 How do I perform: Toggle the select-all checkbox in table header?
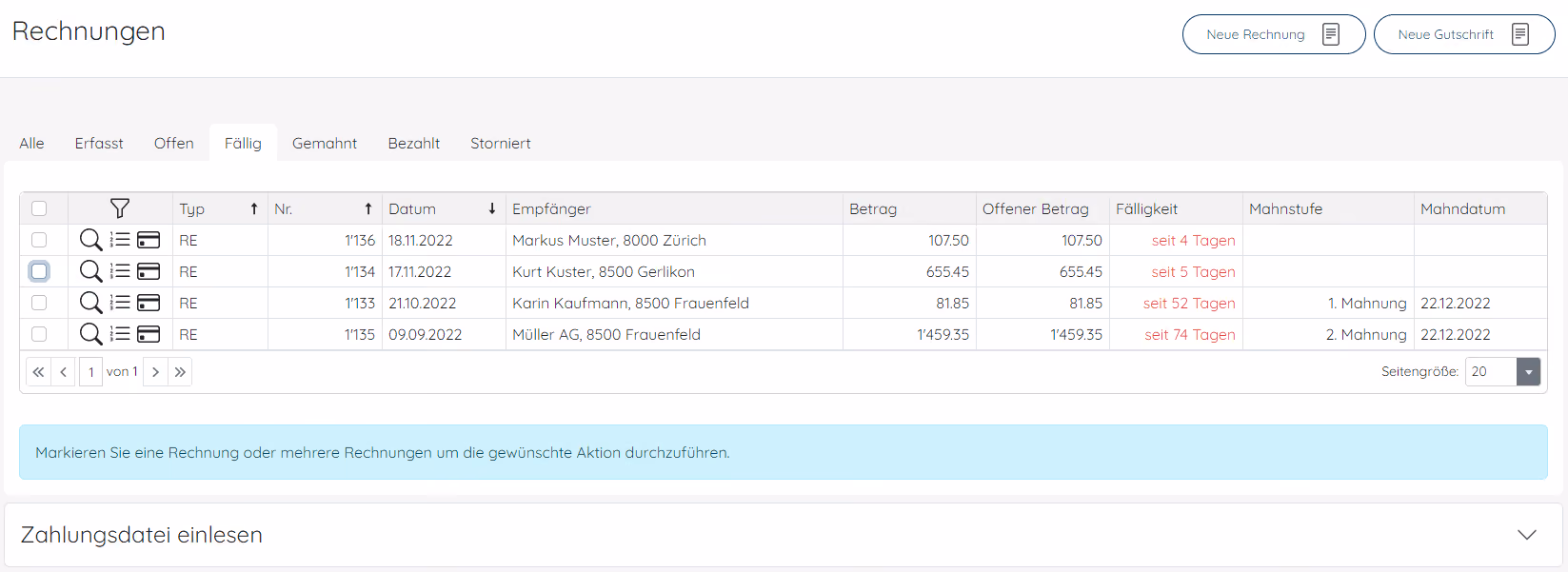(x=39, y=208)
